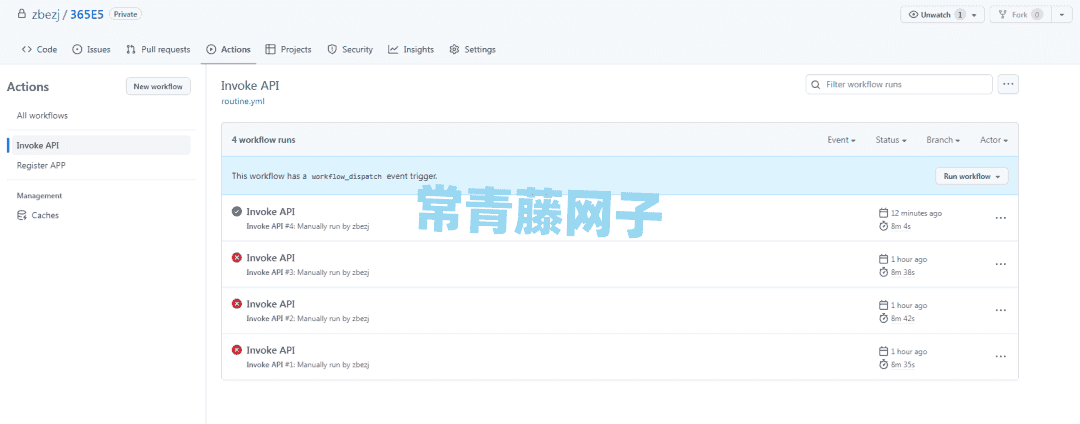Click the Settings gear icon
This screenshot has height=424, width=1080.
coord(454,50)
